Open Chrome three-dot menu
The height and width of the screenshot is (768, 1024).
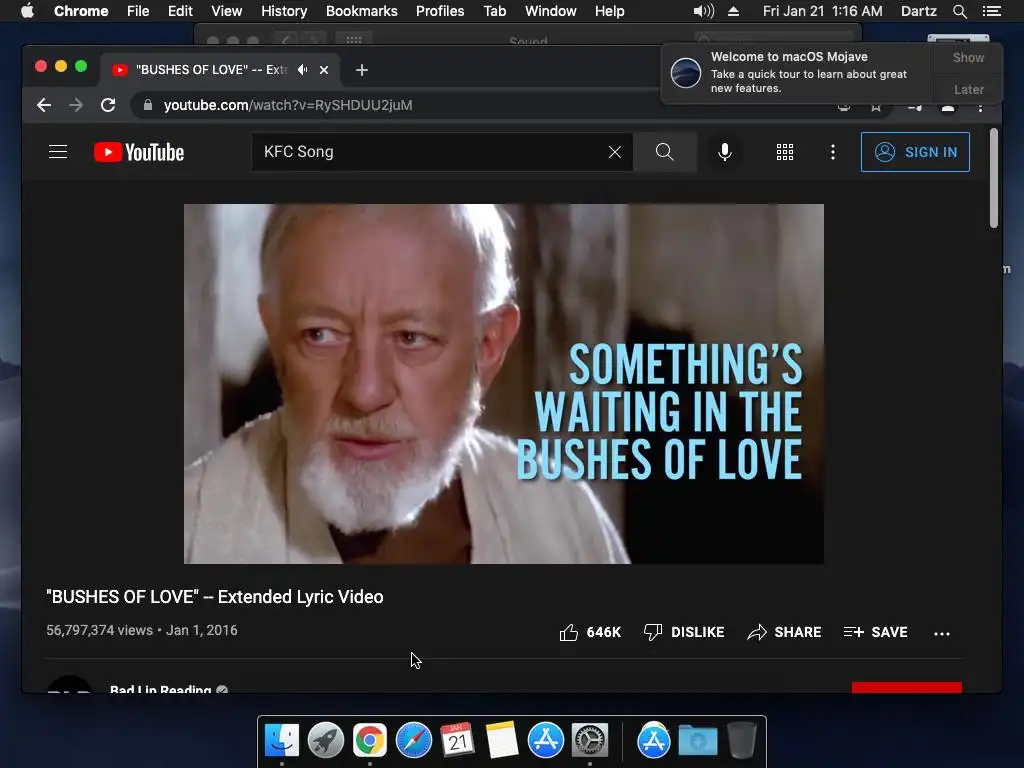click(980, 108)
